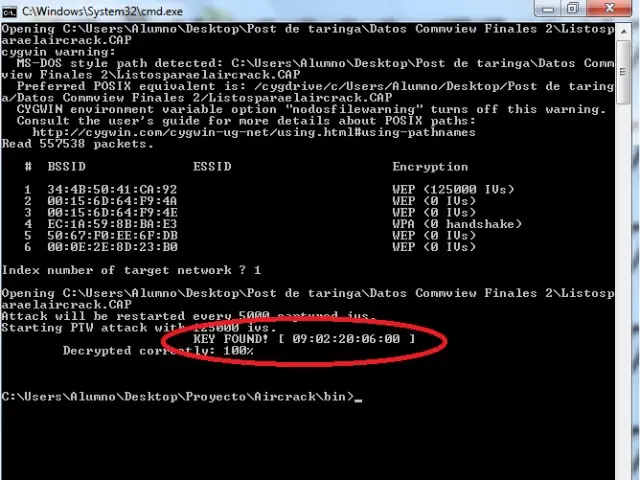Image resolution: width=640 pixels, height=480 pixels.
Task: Click the line Read 557538 packets.
Action: [78, 144]
